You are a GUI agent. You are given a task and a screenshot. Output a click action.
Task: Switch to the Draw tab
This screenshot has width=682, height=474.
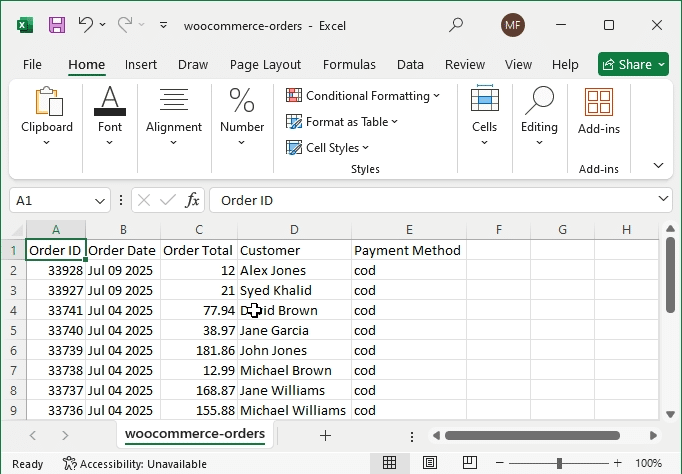[x=193, y=64]
